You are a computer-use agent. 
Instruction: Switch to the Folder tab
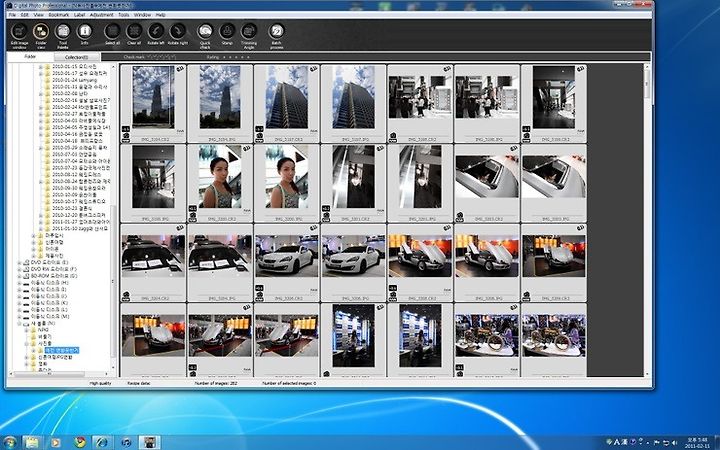30,56
